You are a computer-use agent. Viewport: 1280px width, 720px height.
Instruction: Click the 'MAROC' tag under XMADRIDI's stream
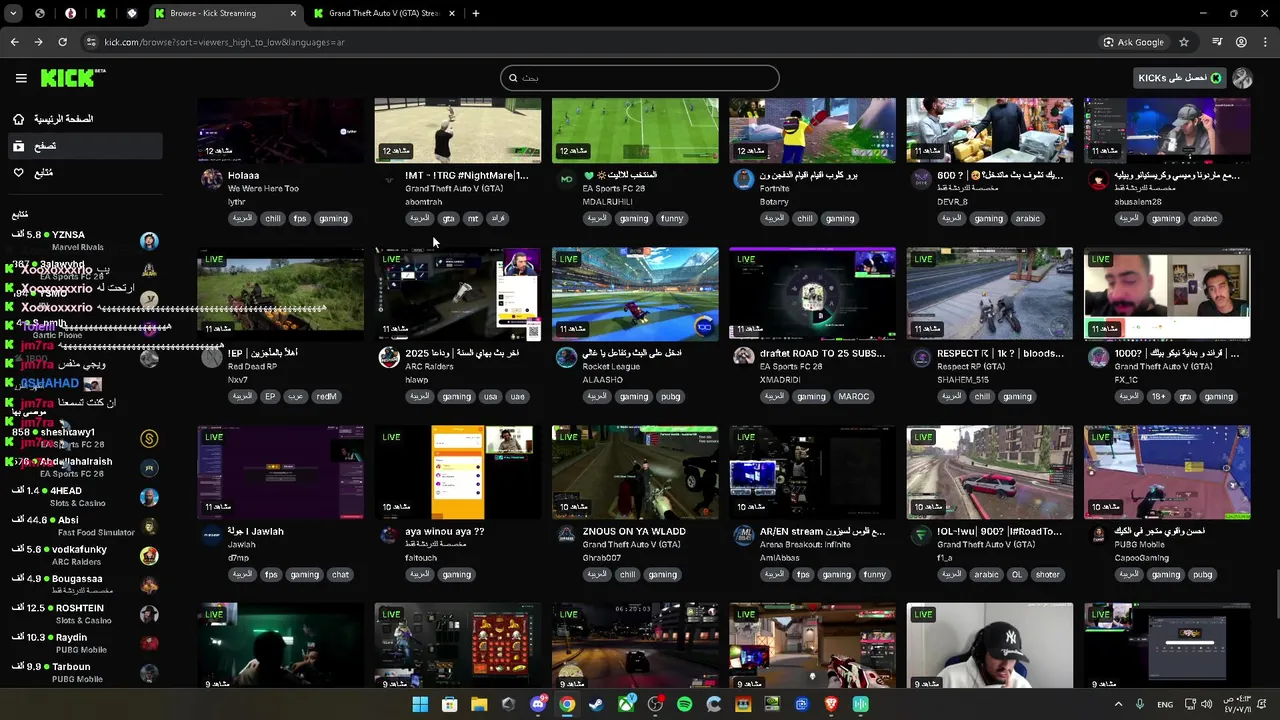coord(854,396)
